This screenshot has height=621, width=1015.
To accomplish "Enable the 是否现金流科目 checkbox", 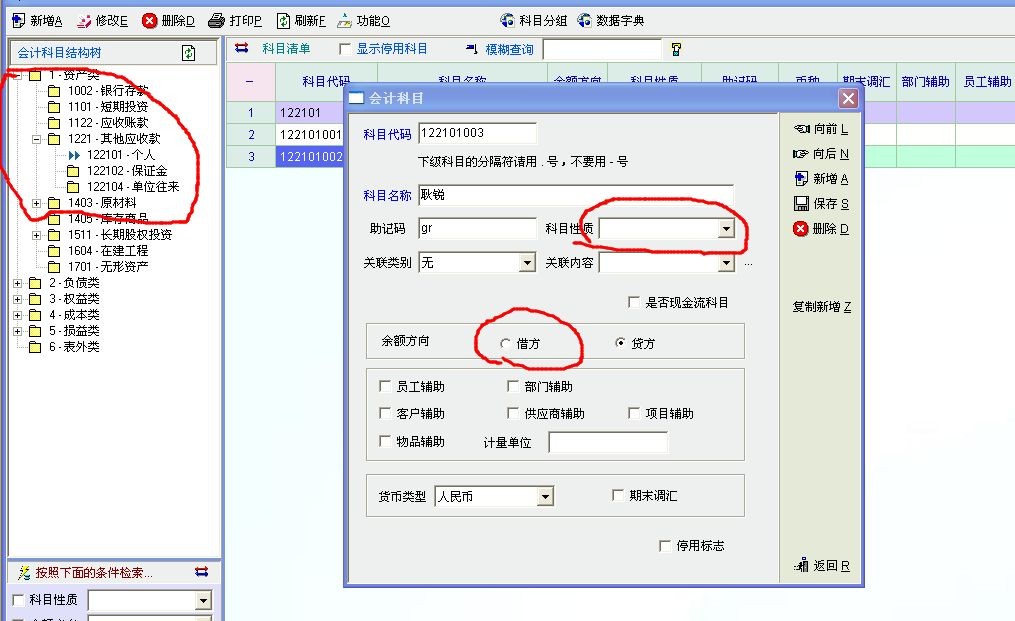I will coord(633,302).
